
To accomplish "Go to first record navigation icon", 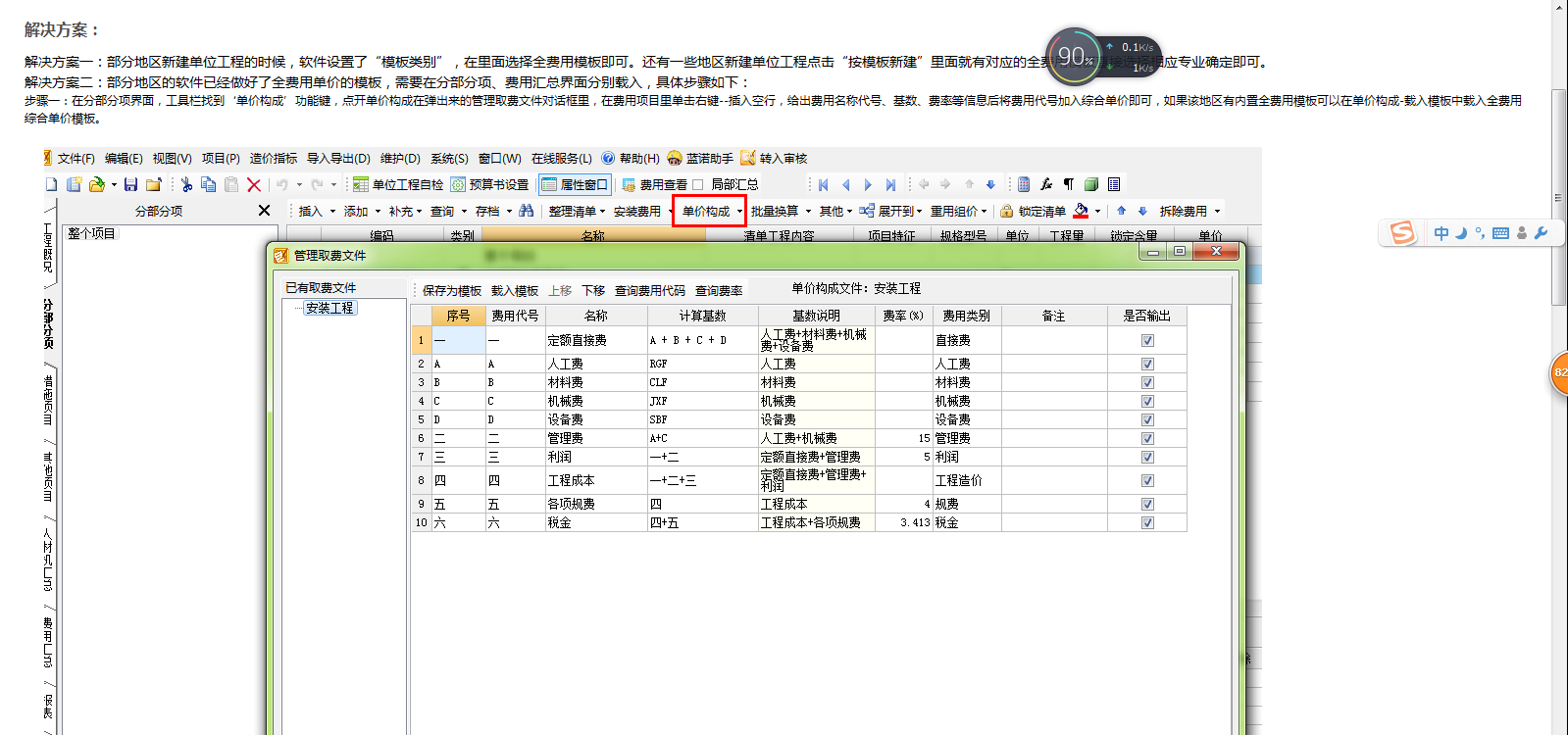I will point(824,184).
